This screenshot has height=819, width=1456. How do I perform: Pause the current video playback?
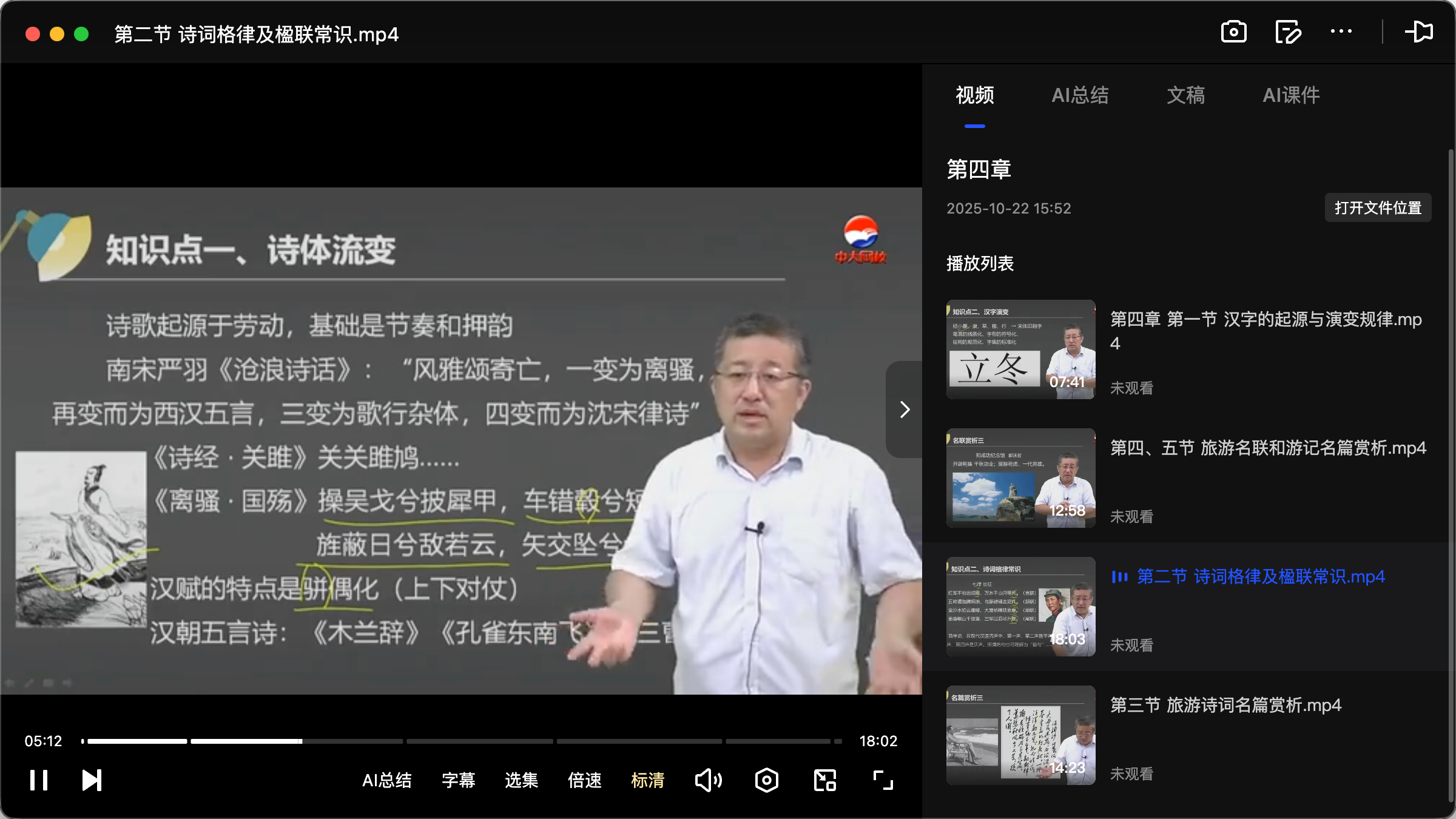tap(38, 780)
